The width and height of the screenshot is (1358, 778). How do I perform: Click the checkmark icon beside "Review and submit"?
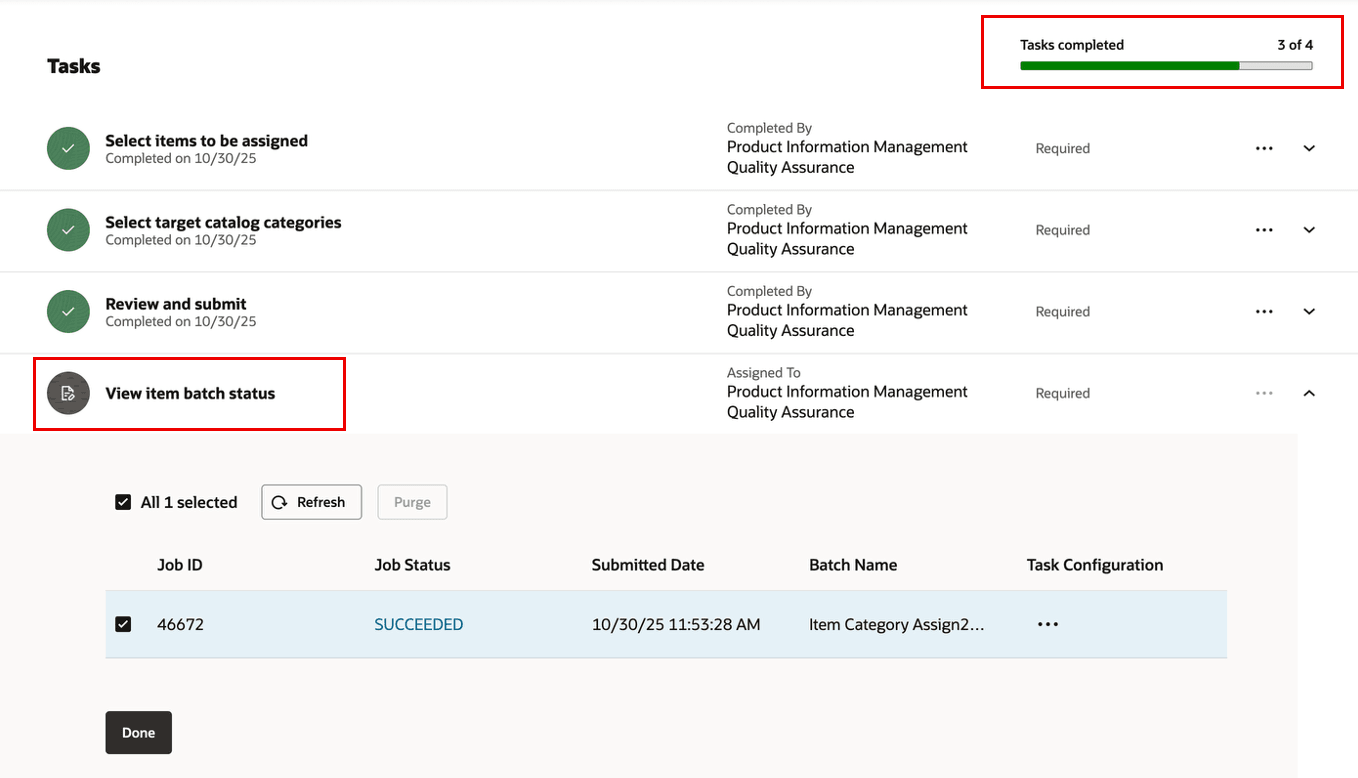67,311
